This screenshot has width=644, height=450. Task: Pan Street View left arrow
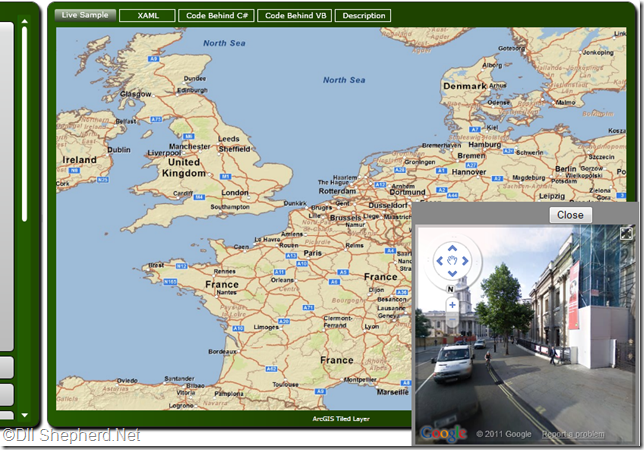click(x=439, y=261)
